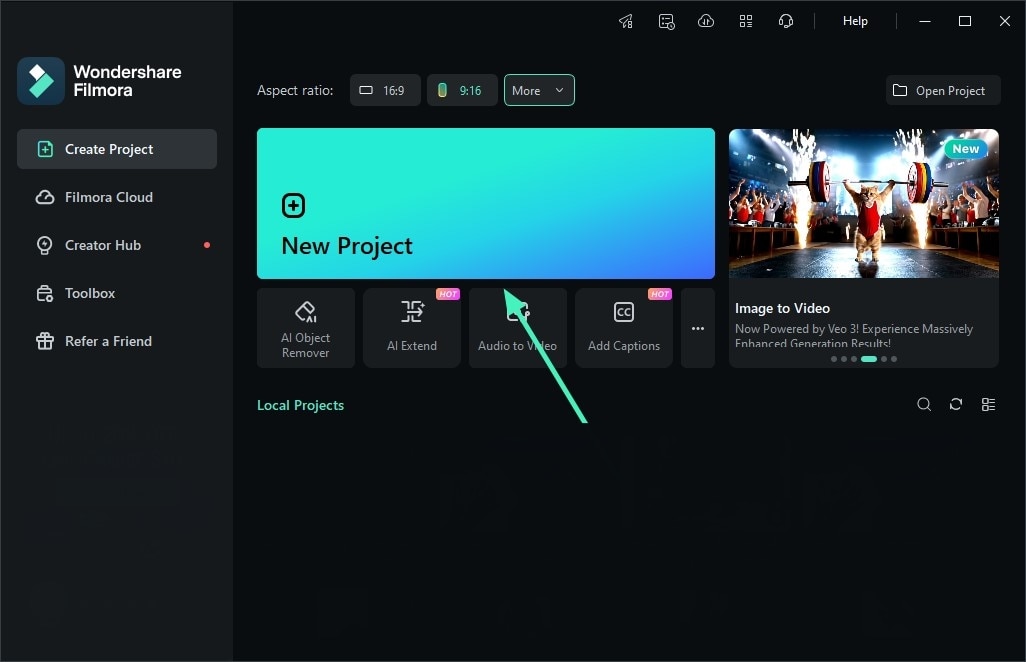Select the 16:9 aspect ratio

point(385,89)
